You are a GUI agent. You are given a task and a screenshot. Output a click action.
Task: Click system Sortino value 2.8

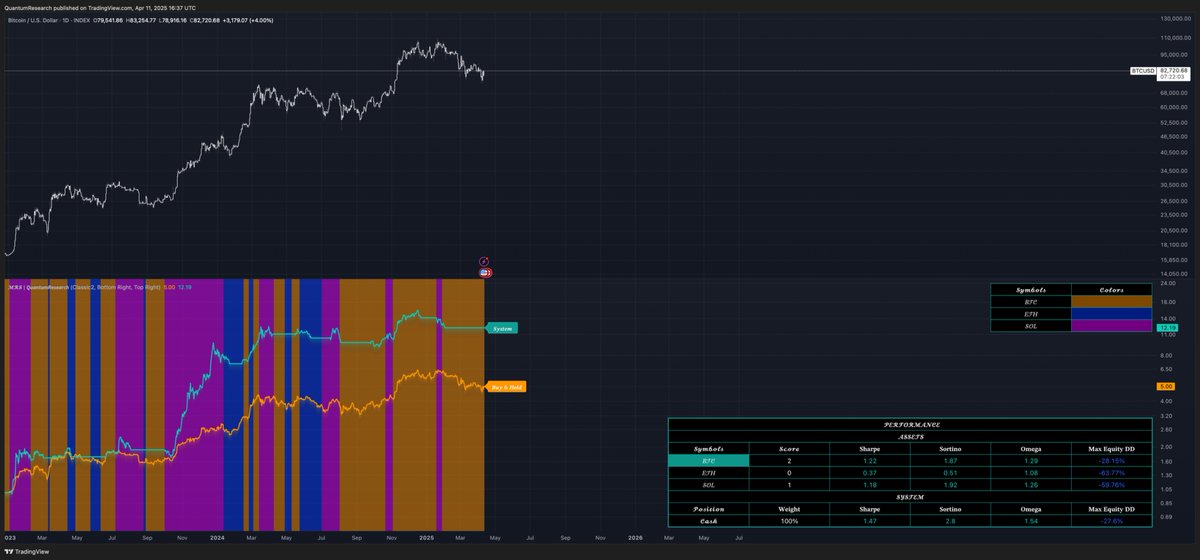point(950,521)
